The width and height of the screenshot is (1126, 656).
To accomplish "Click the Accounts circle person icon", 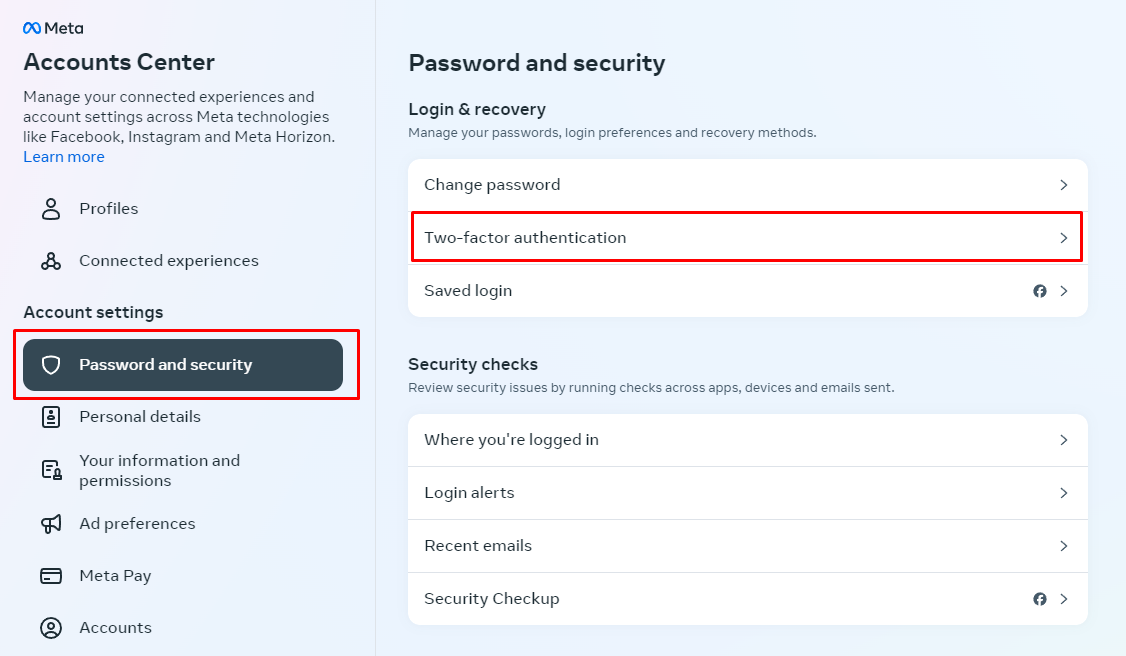I will coord(51,628).
